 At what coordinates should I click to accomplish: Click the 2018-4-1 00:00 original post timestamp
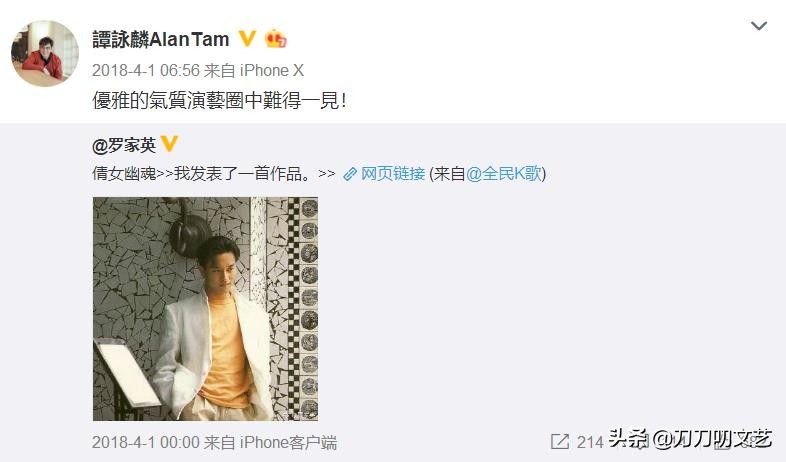coord(146,442)
